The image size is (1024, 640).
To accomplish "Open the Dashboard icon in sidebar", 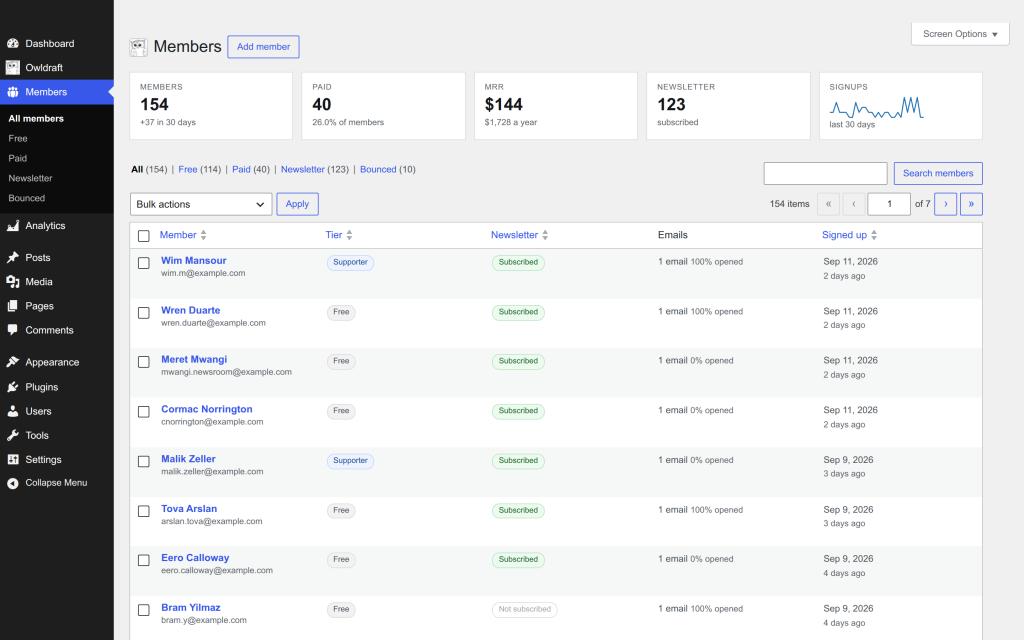I will (x=12, y=44).
